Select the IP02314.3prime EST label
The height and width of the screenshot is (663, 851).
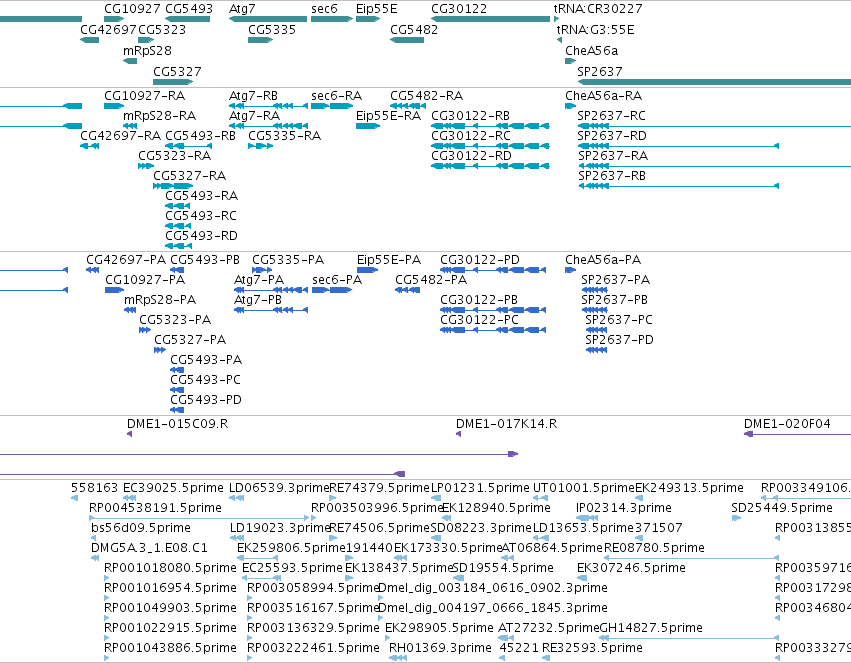coord(624,508)
